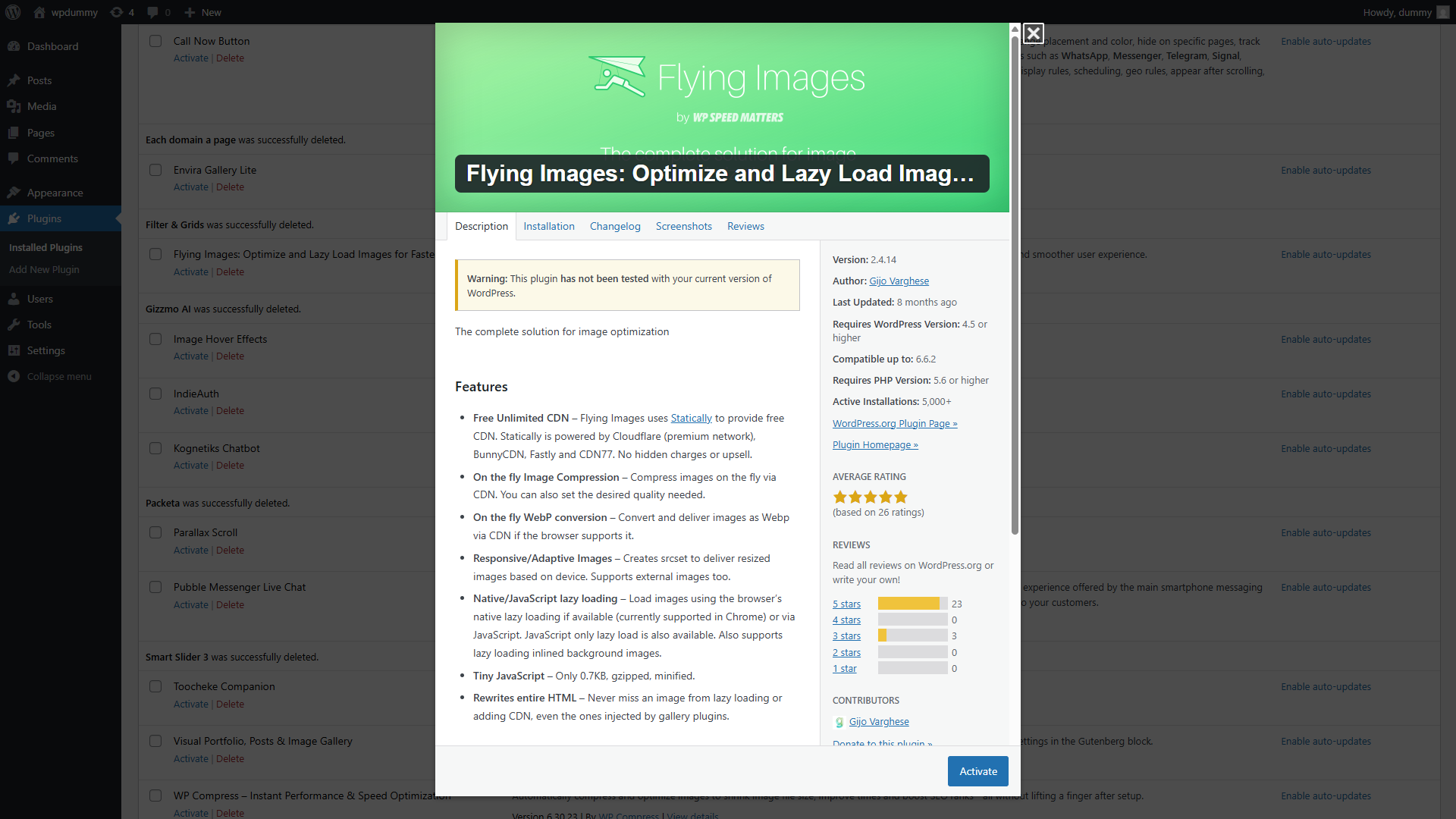Screen dimensions: 1456x819
Task: Switch to the Installation tab
Action: tap(549, 226)
